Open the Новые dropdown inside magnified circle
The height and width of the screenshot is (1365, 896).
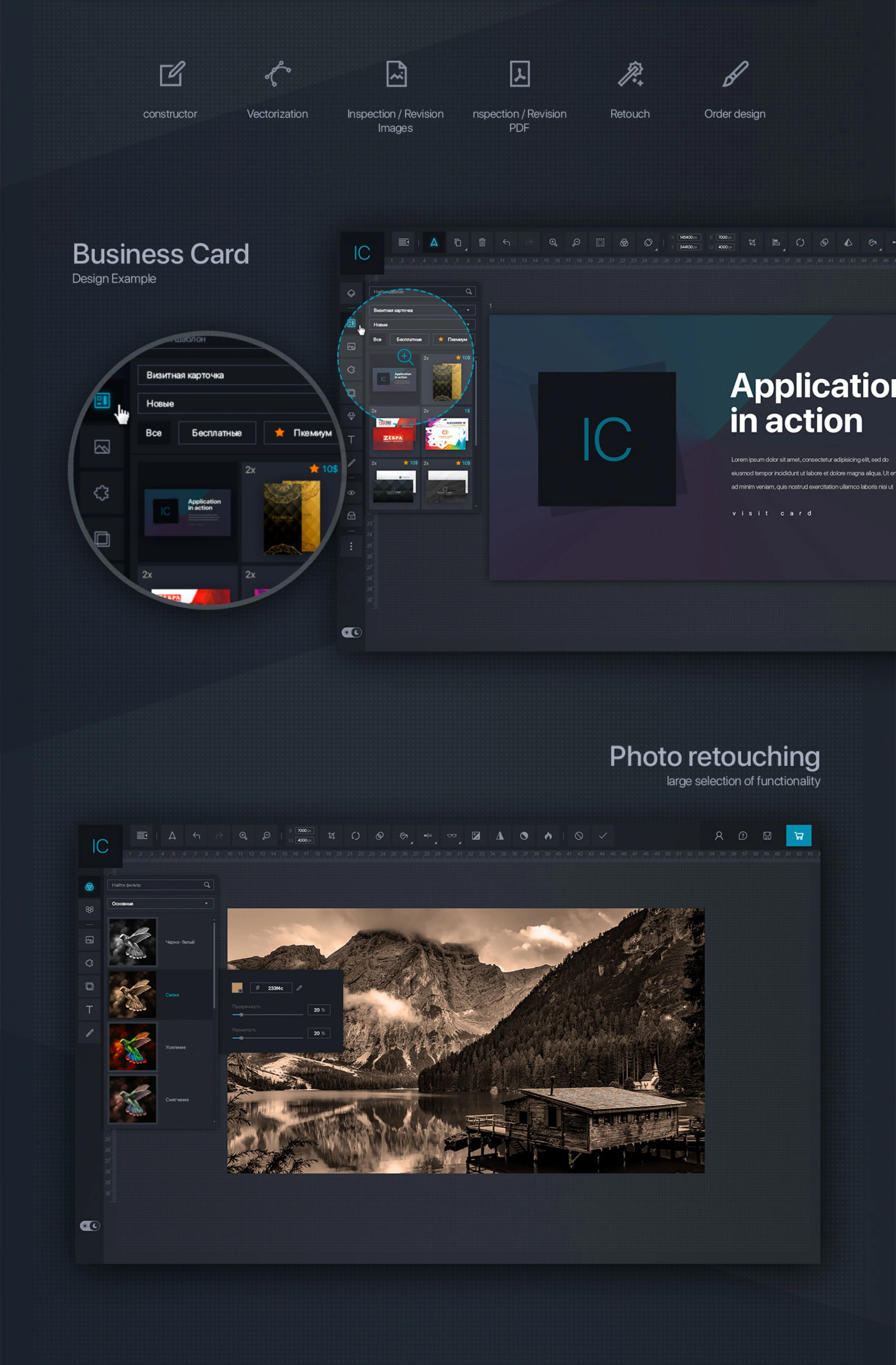[x=238, y=403]
